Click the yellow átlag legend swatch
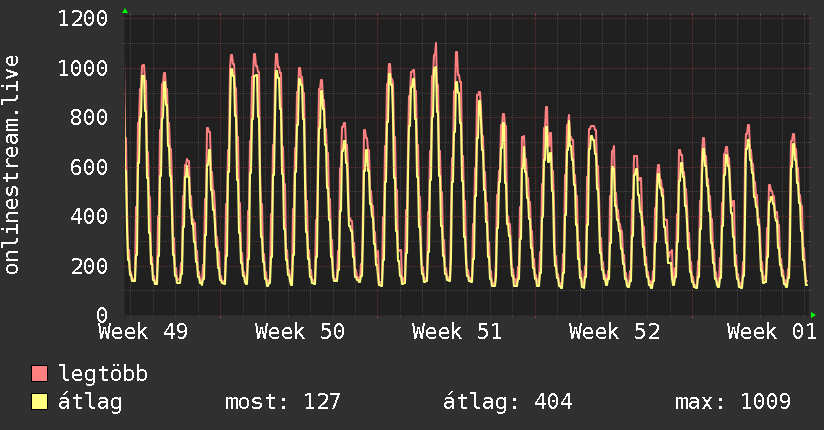The image size is (824, 430). [x=39, y=402]
